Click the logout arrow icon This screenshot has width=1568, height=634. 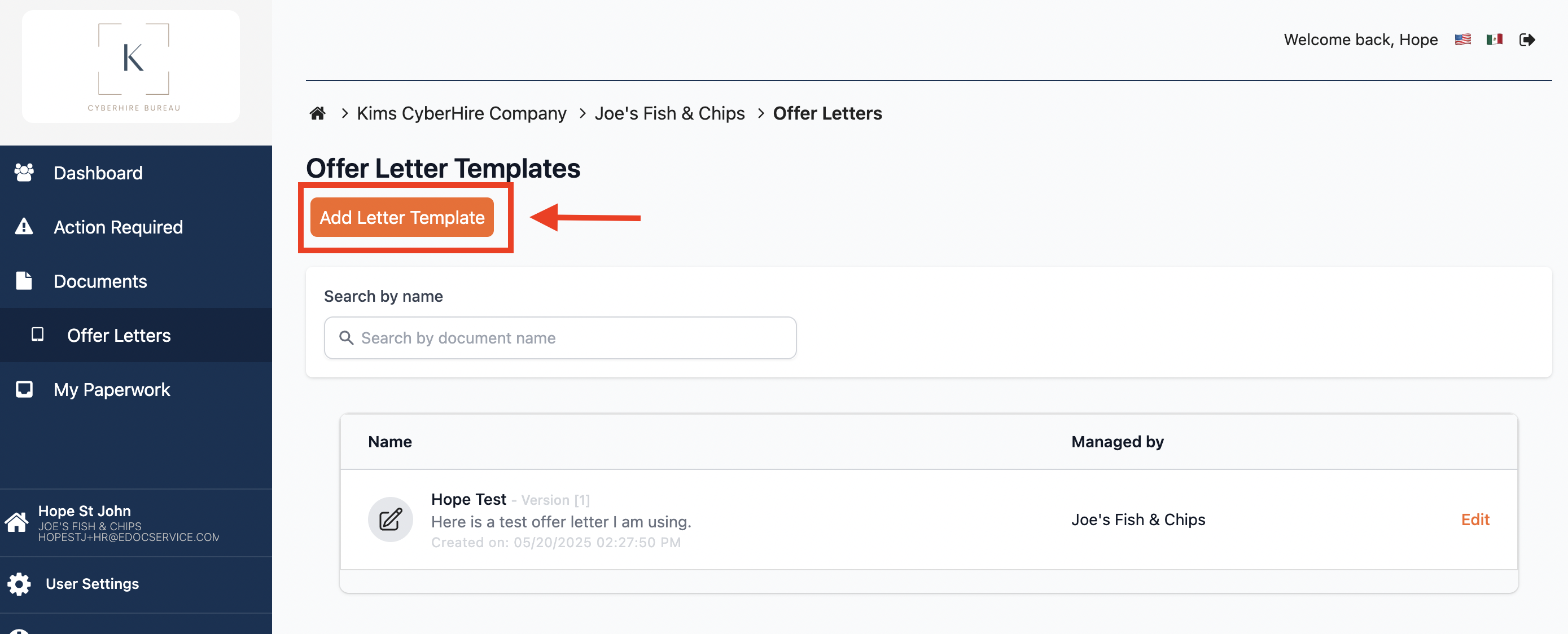[x=1527, y=39]
